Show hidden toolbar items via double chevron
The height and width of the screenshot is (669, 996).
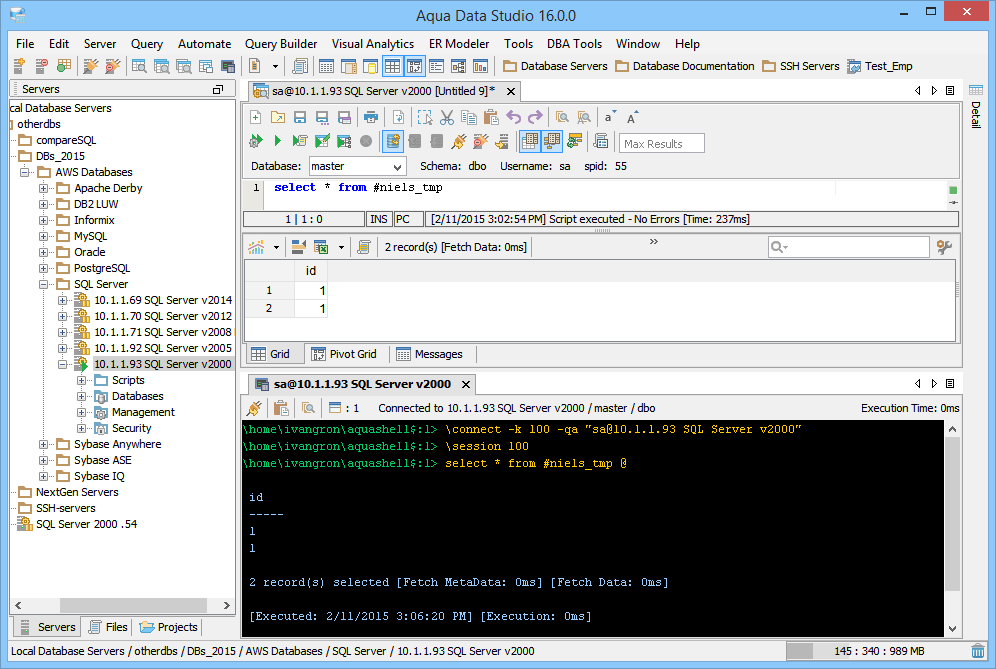[x=654, y=241]
